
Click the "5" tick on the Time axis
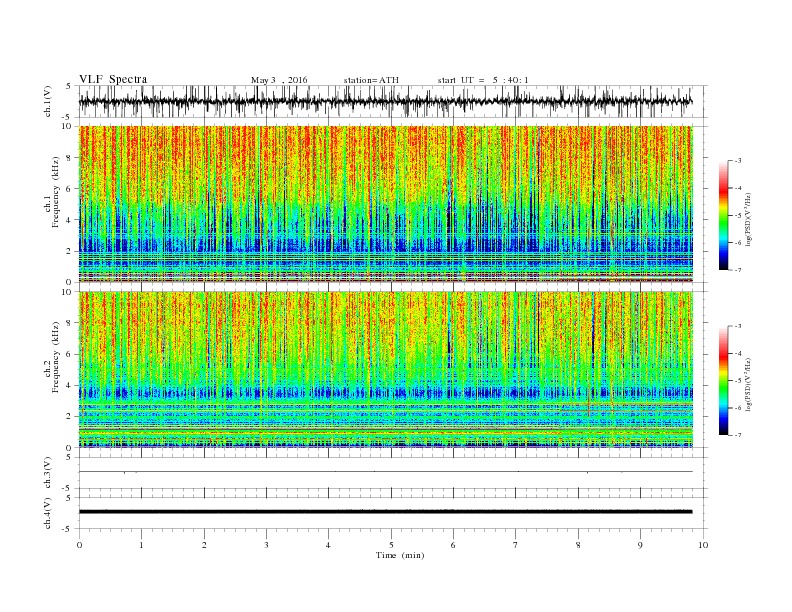pyautogui.click(x=391, y=545)
